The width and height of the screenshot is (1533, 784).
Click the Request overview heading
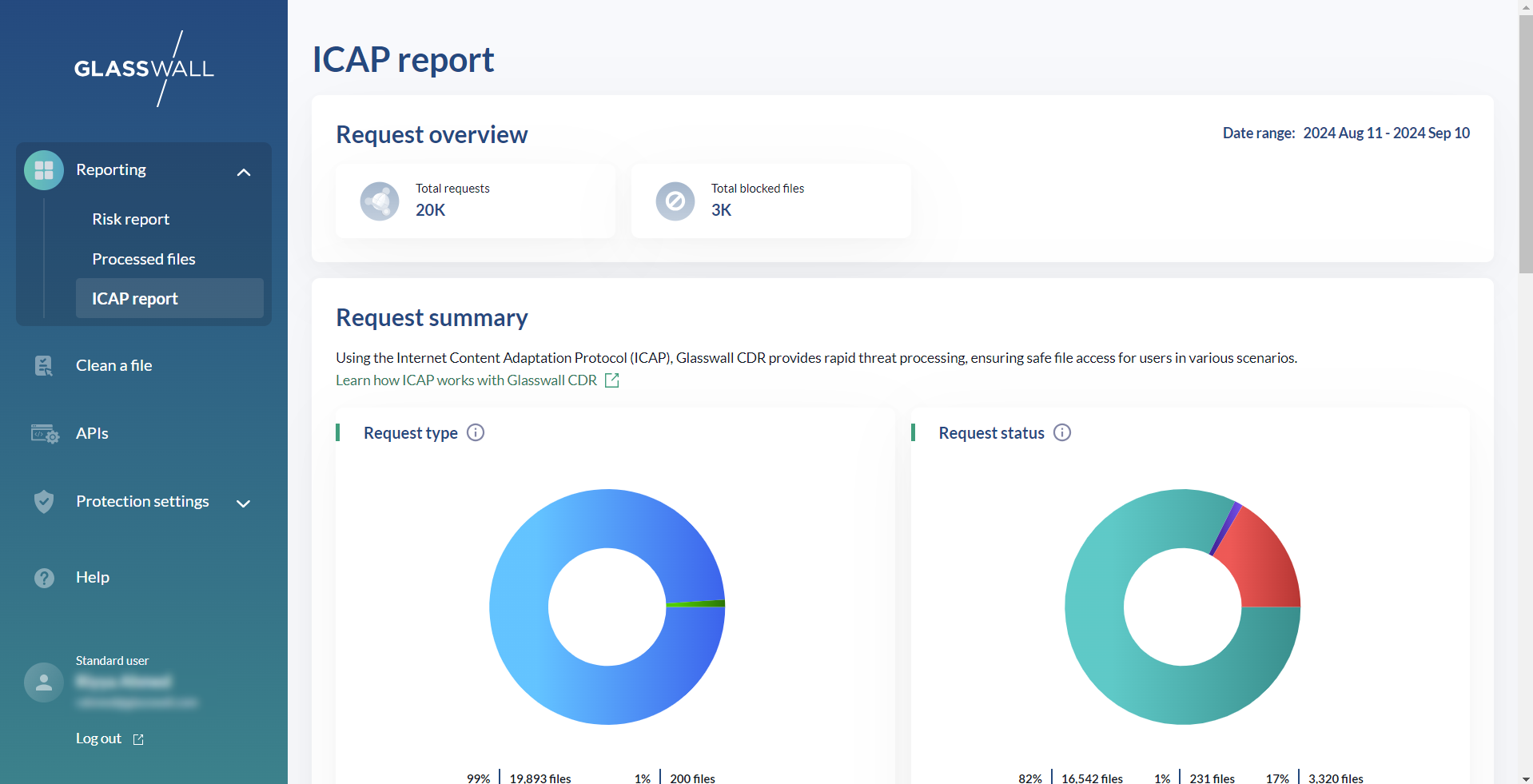[x=432, y=135]
